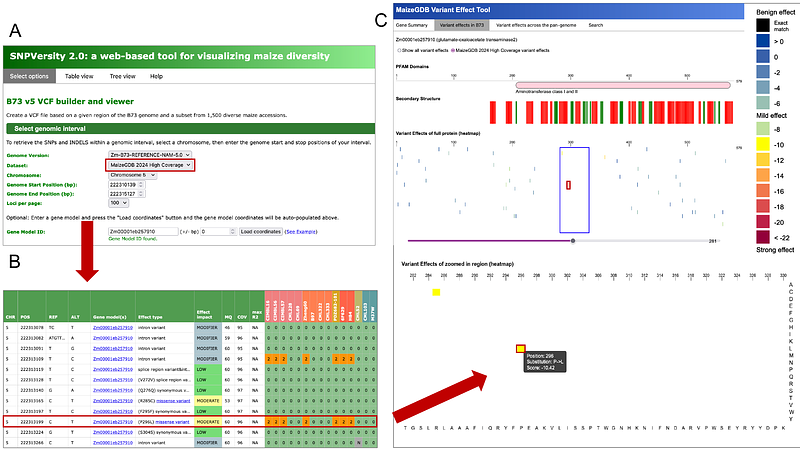Click the Gene model(s) column header
The image size is (800, 452).
point(113,307)
